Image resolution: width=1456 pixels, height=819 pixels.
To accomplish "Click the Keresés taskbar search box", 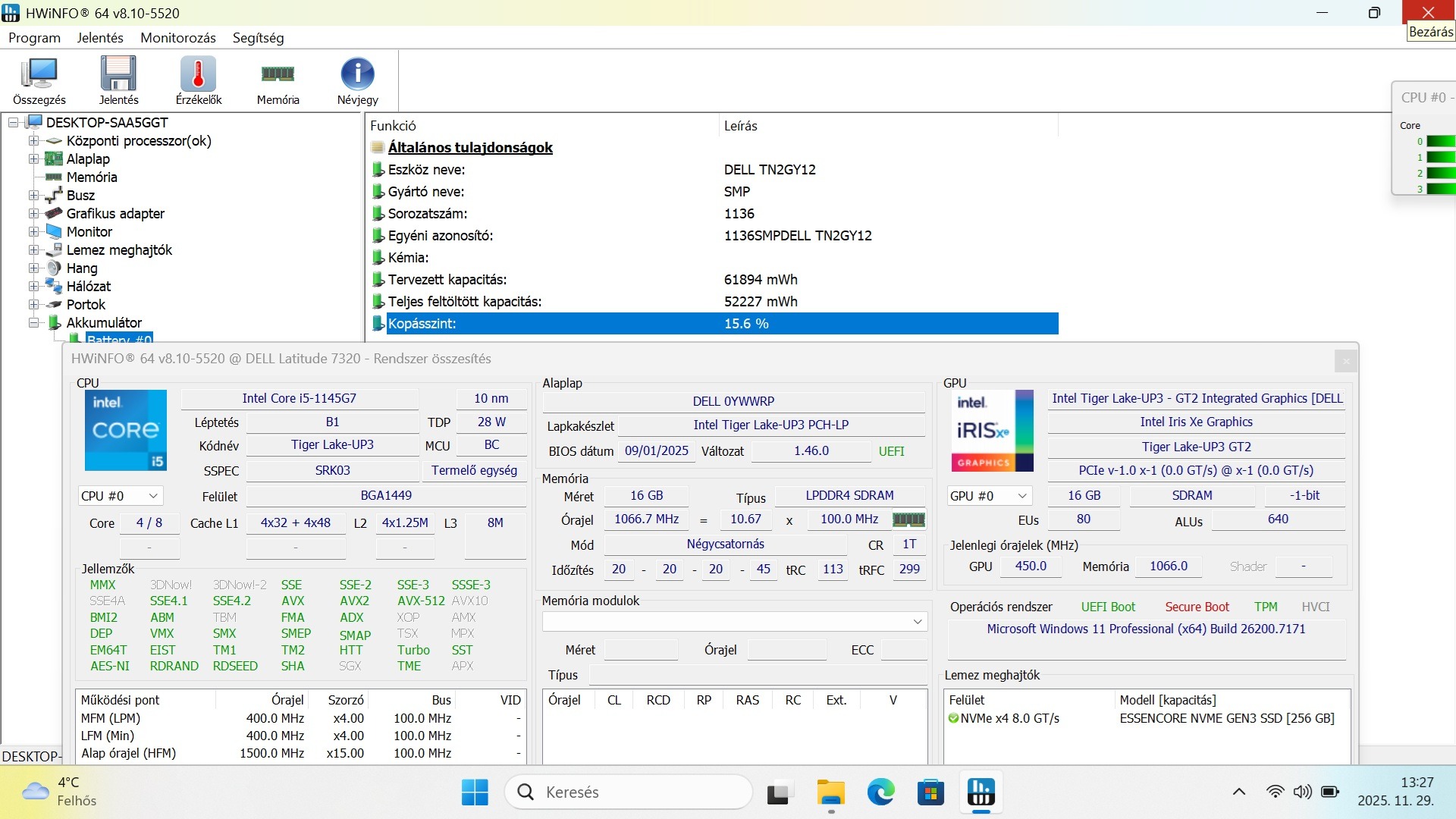I will pyautogui.click(x=629, y=792).
